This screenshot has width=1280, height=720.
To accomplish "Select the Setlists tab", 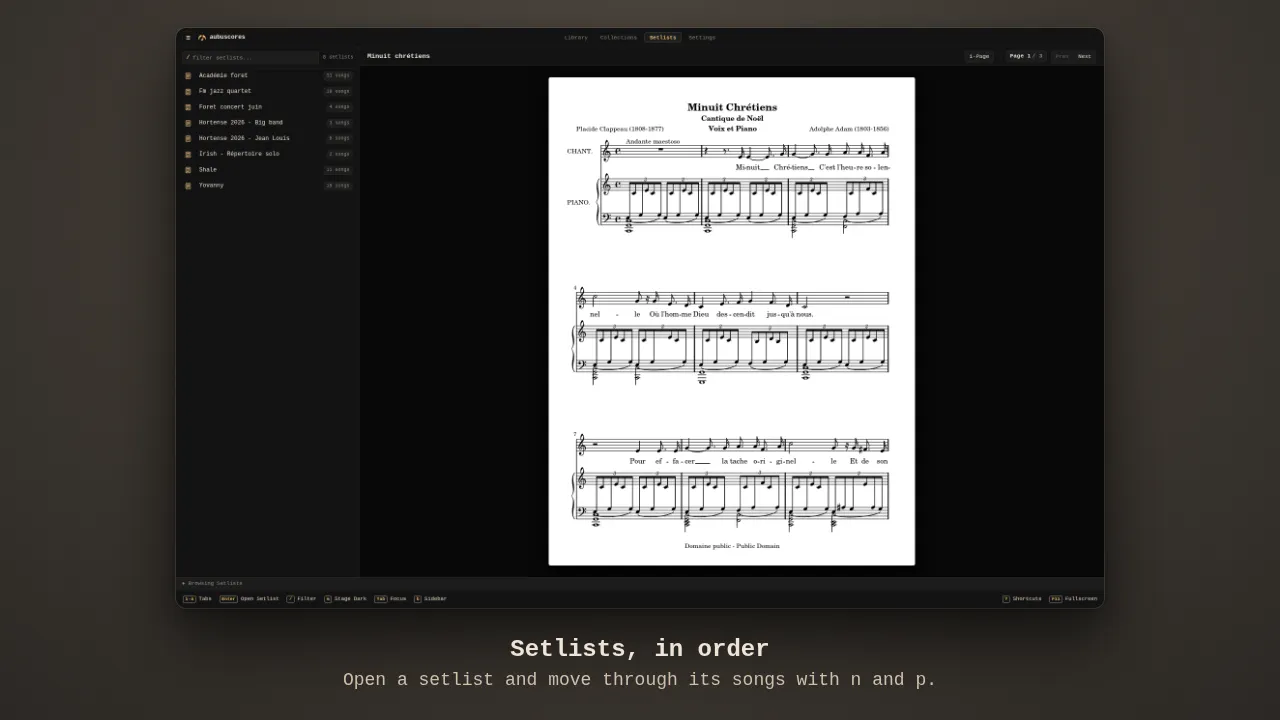I will click(x=663, y=38).
